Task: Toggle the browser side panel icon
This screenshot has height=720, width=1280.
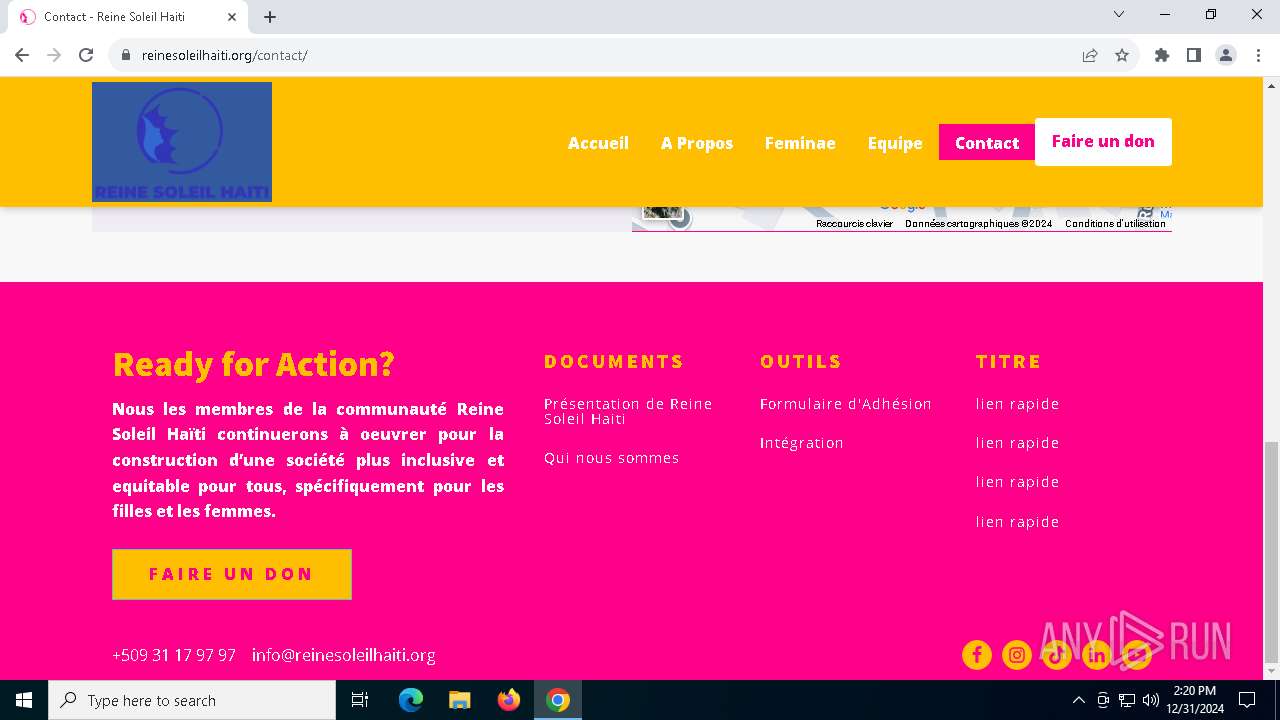Action: [x=1194, y=55]
